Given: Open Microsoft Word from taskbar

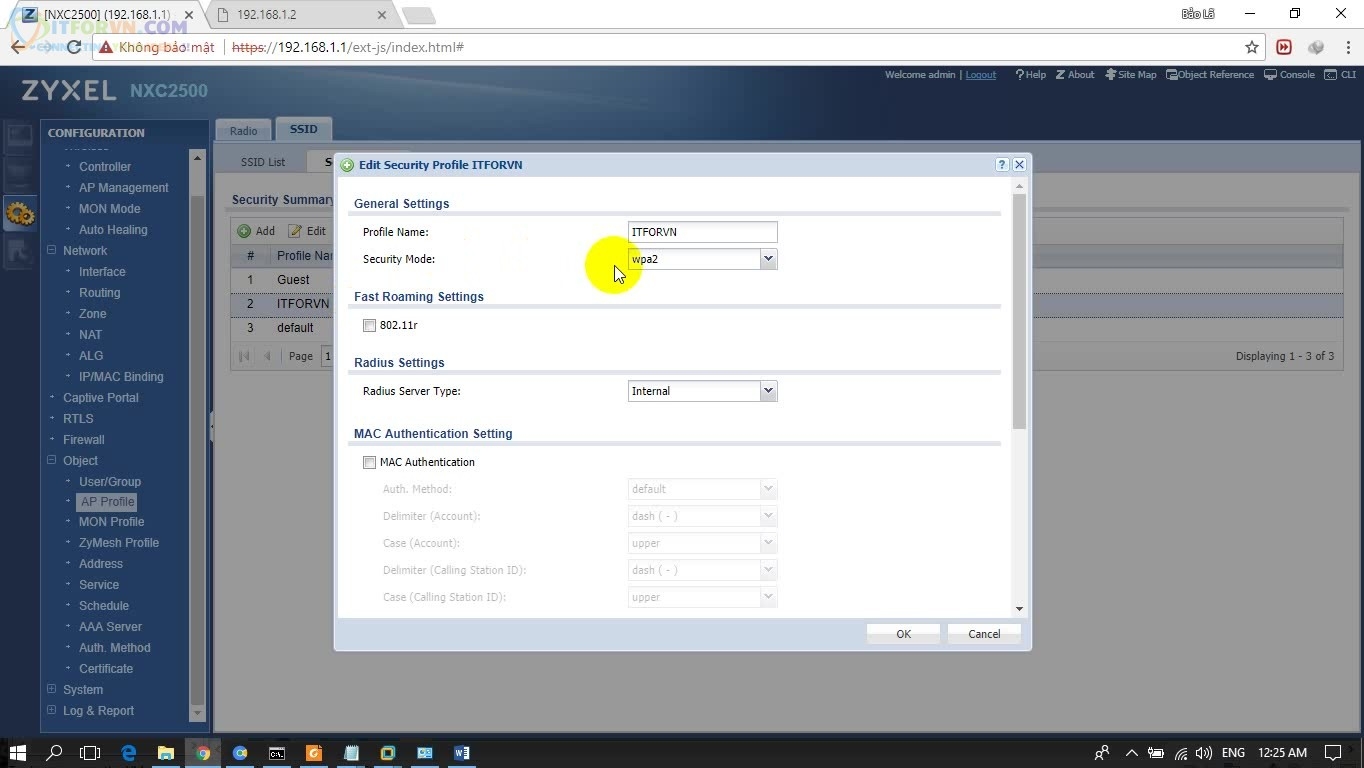Looking at the screenshot, I should pos(461,753).
